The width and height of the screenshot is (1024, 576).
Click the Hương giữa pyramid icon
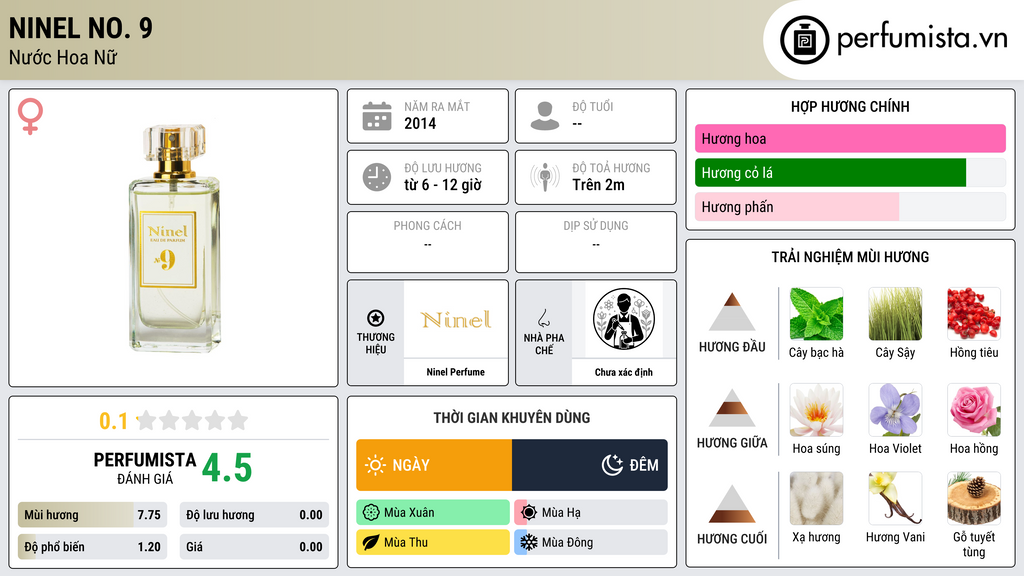pyautogui.click(x=732, y=408)
